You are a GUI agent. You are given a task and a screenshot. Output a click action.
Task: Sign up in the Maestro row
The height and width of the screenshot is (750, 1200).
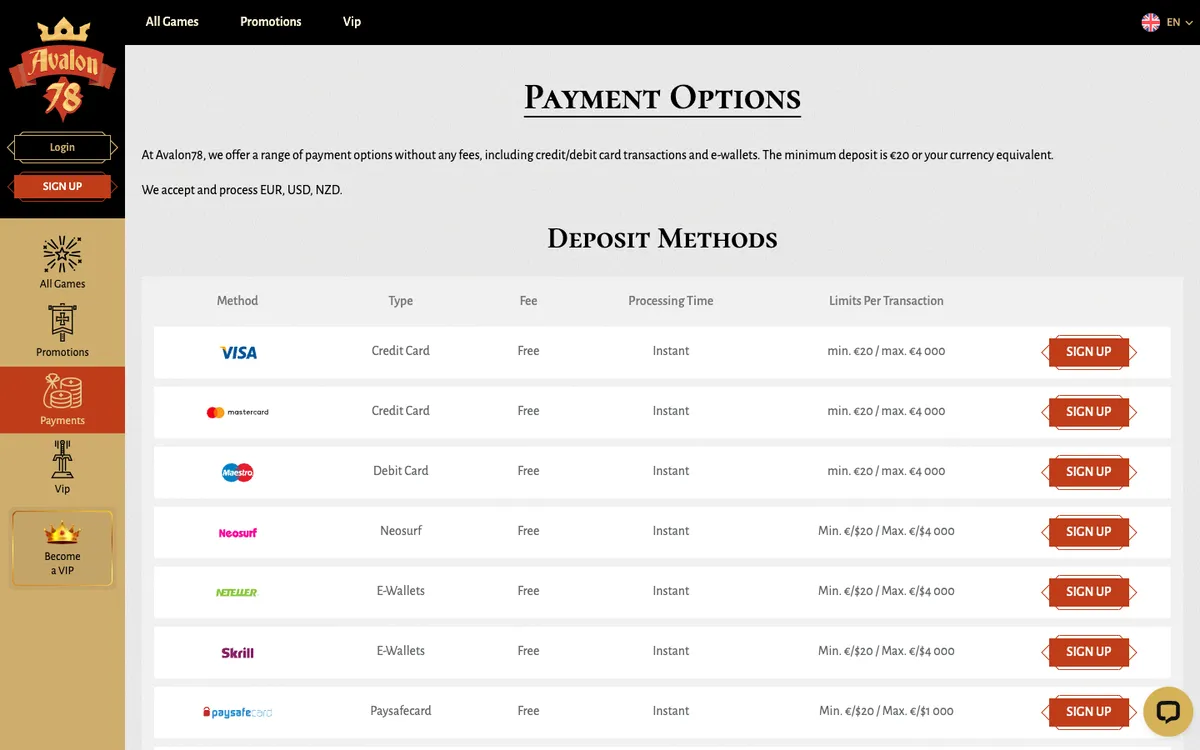point(1089,472)
